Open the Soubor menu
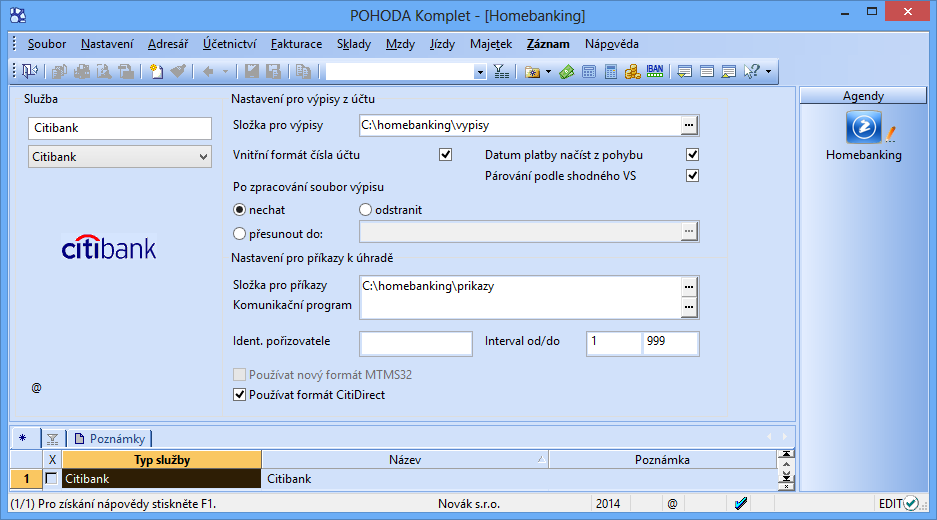 [47, 44]
